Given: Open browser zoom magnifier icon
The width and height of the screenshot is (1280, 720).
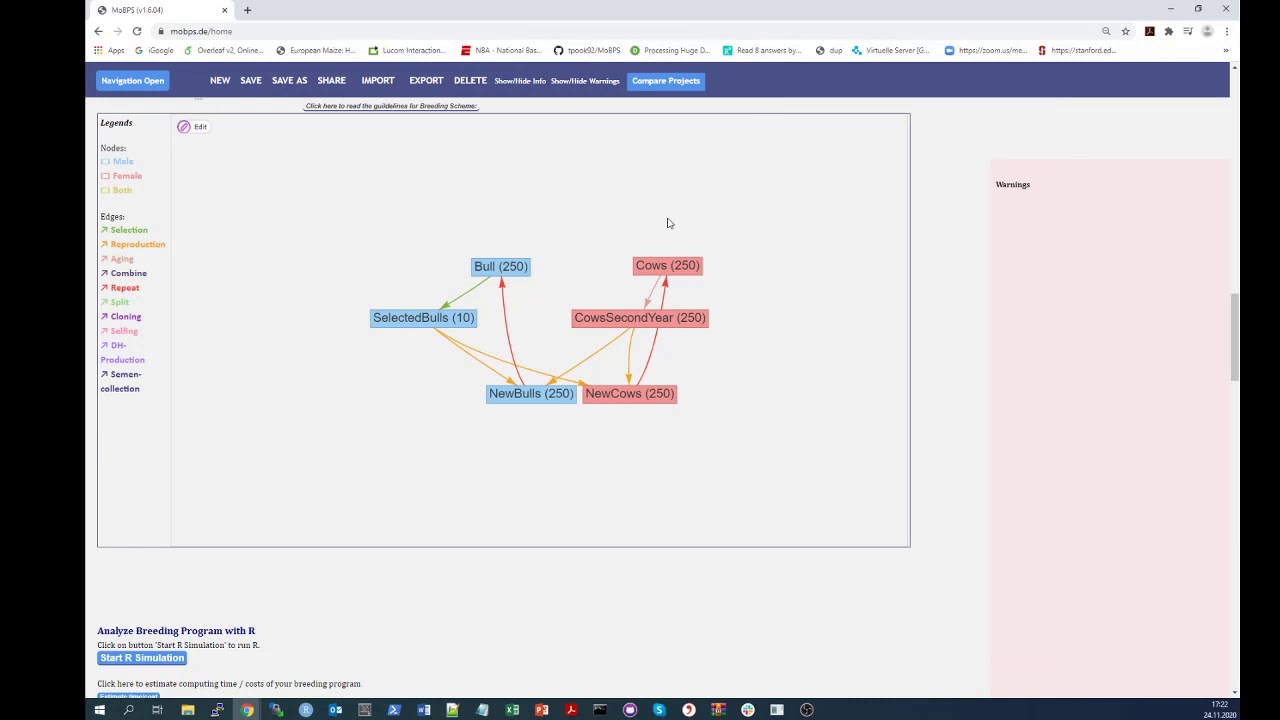Looking at the screenshot, I should coord(1106,31).
